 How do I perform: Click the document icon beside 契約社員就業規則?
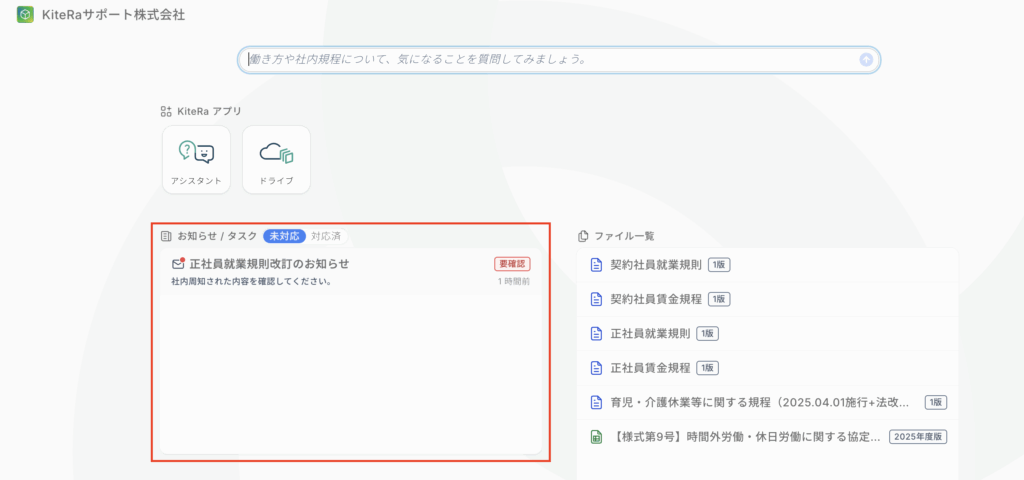596,265
